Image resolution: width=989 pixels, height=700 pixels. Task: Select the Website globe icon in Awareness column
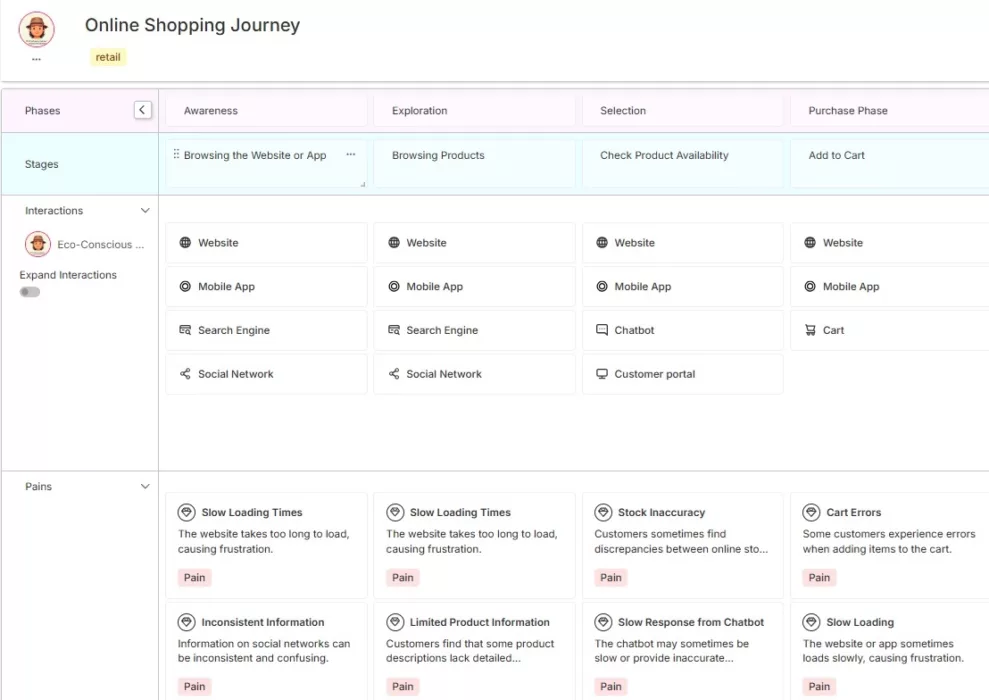(x=187, y=242)
